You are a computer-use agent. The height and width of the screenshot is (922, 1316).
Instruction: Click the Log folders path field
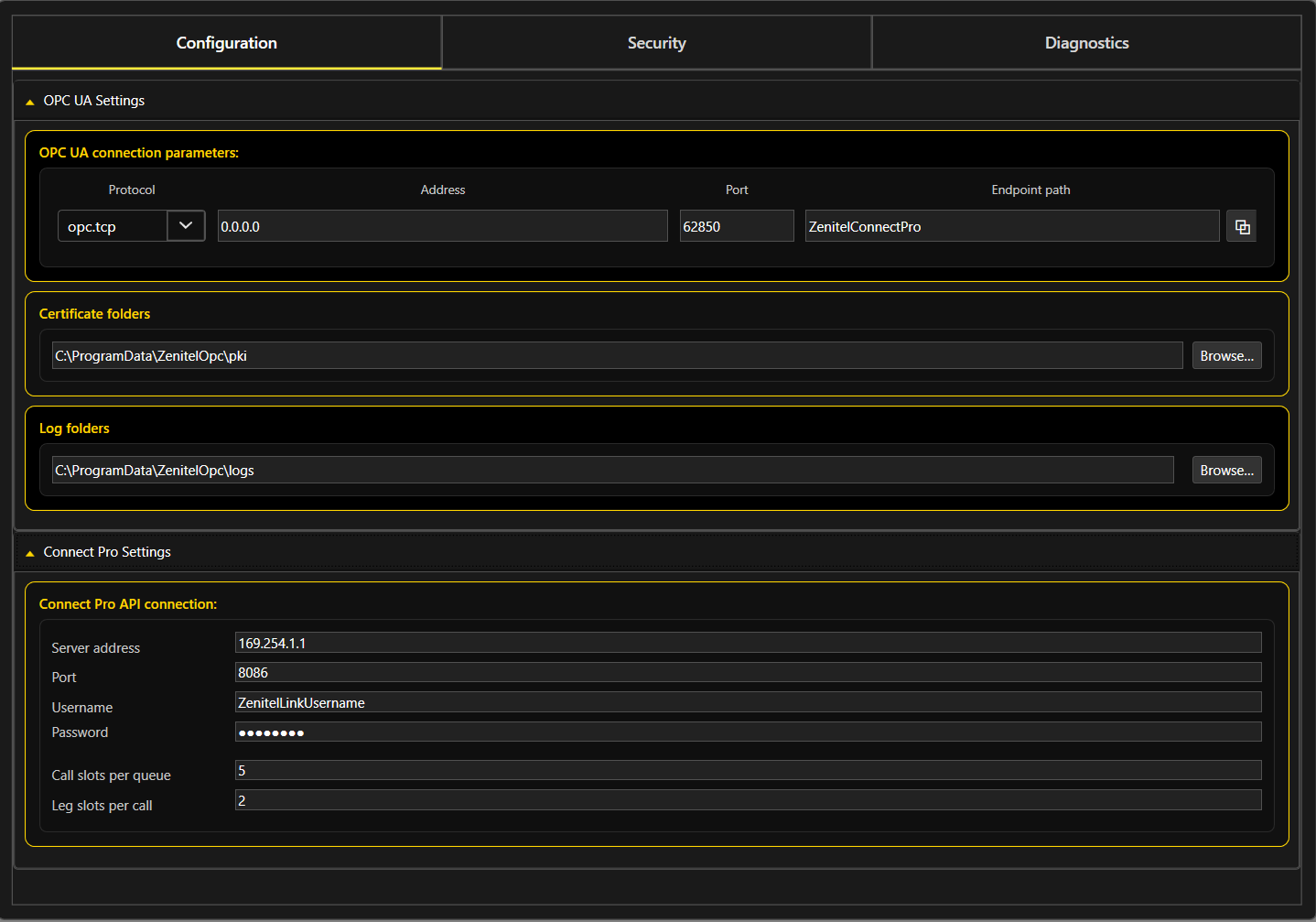pyautogui.click(x=612, y=471)
